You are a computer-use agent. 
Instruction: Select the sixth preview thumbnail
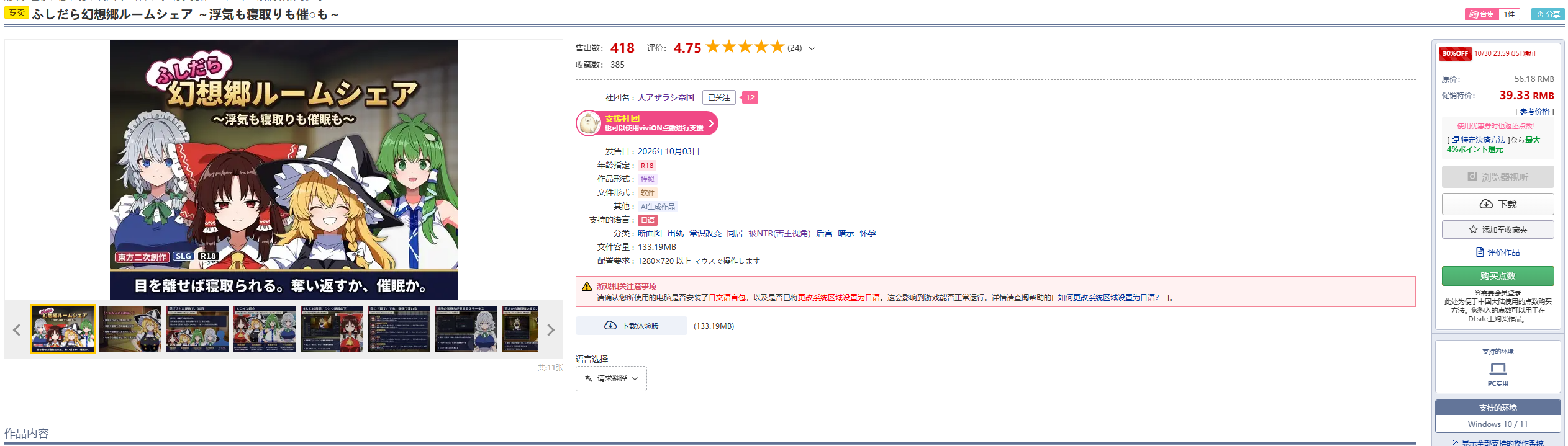(399, 329)
